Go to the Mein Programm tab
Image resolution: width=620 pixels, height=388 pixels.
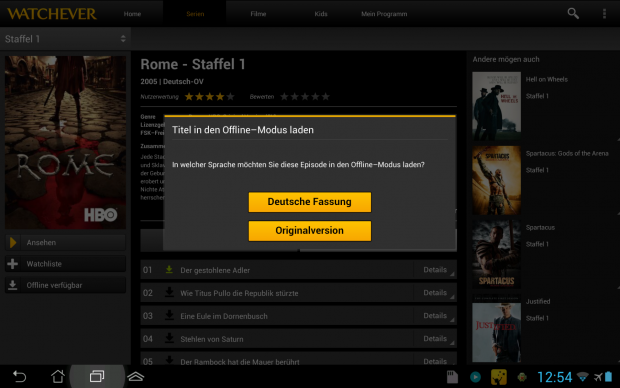tap(384, 14)
